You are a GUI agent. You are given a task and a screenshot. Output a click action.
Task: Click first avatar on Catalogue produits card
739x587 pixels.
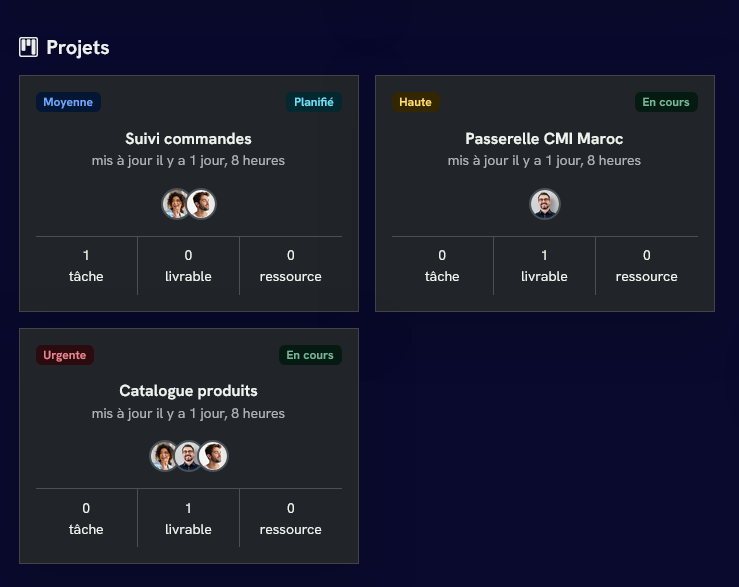[164, 456]
